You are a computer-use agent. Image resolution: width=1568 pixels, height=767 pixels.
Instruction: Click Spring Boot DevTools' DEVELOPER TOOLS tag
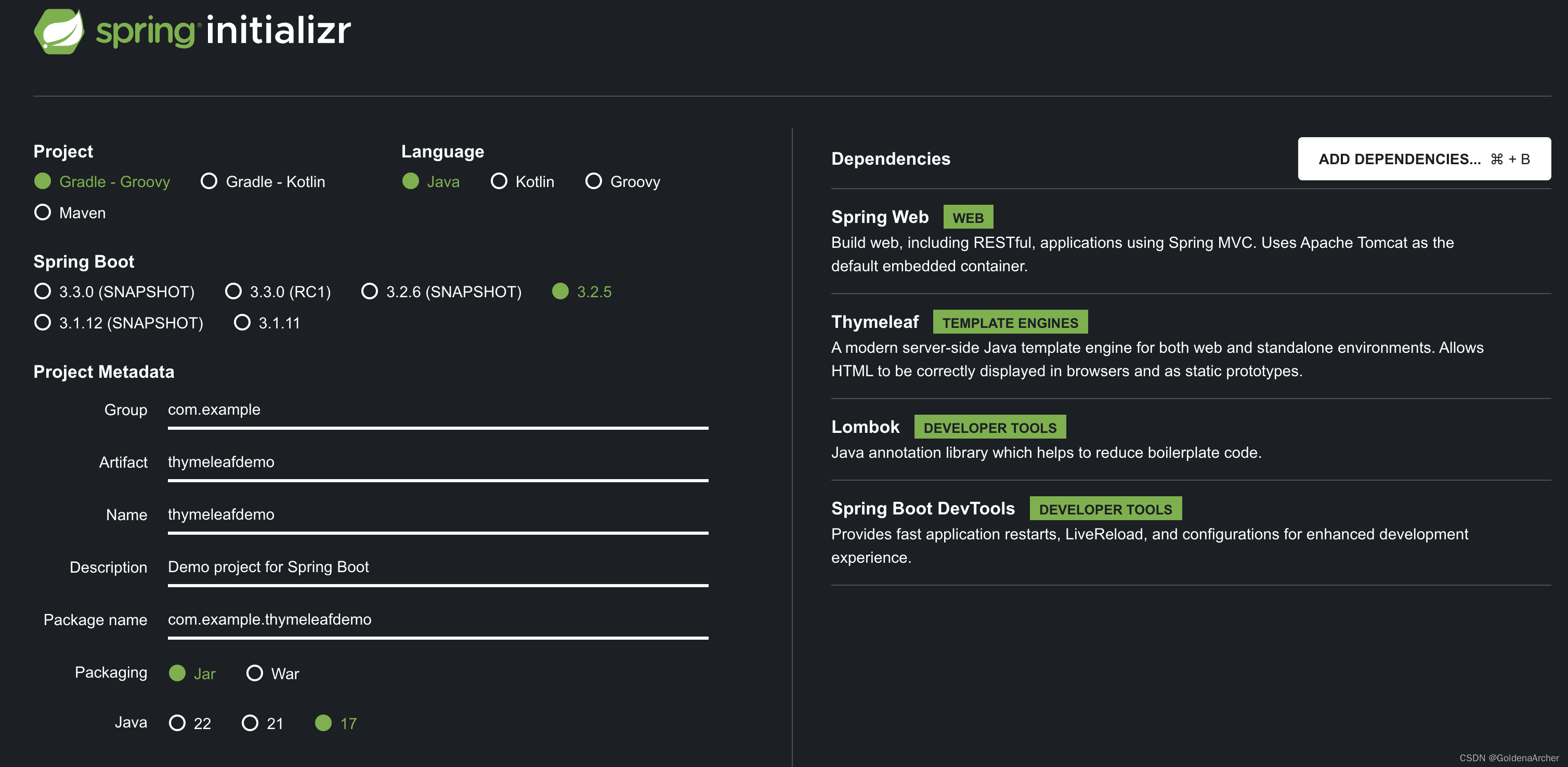coord(1105,509)
